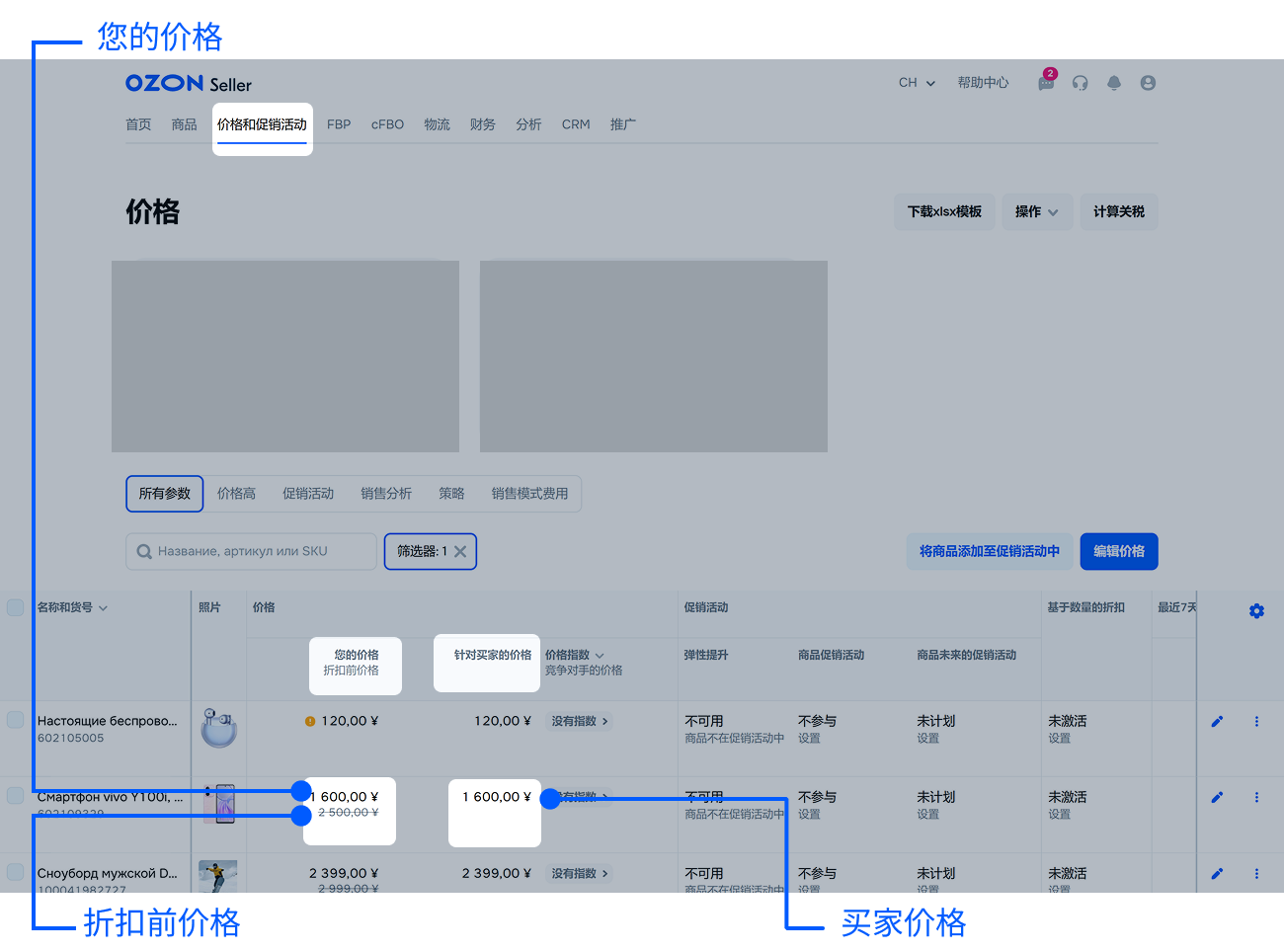Expand the 操作 actions dropdown
Image resolution: width=1284 pixels, height=952 pixels.
[x=1037, y=211]
